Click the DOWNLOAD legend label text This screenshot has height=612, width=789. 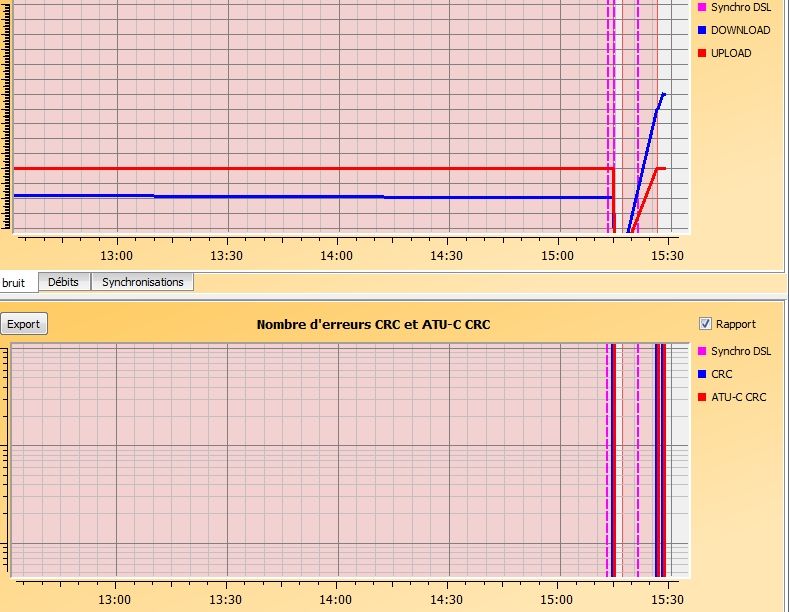tap(740, 30)
